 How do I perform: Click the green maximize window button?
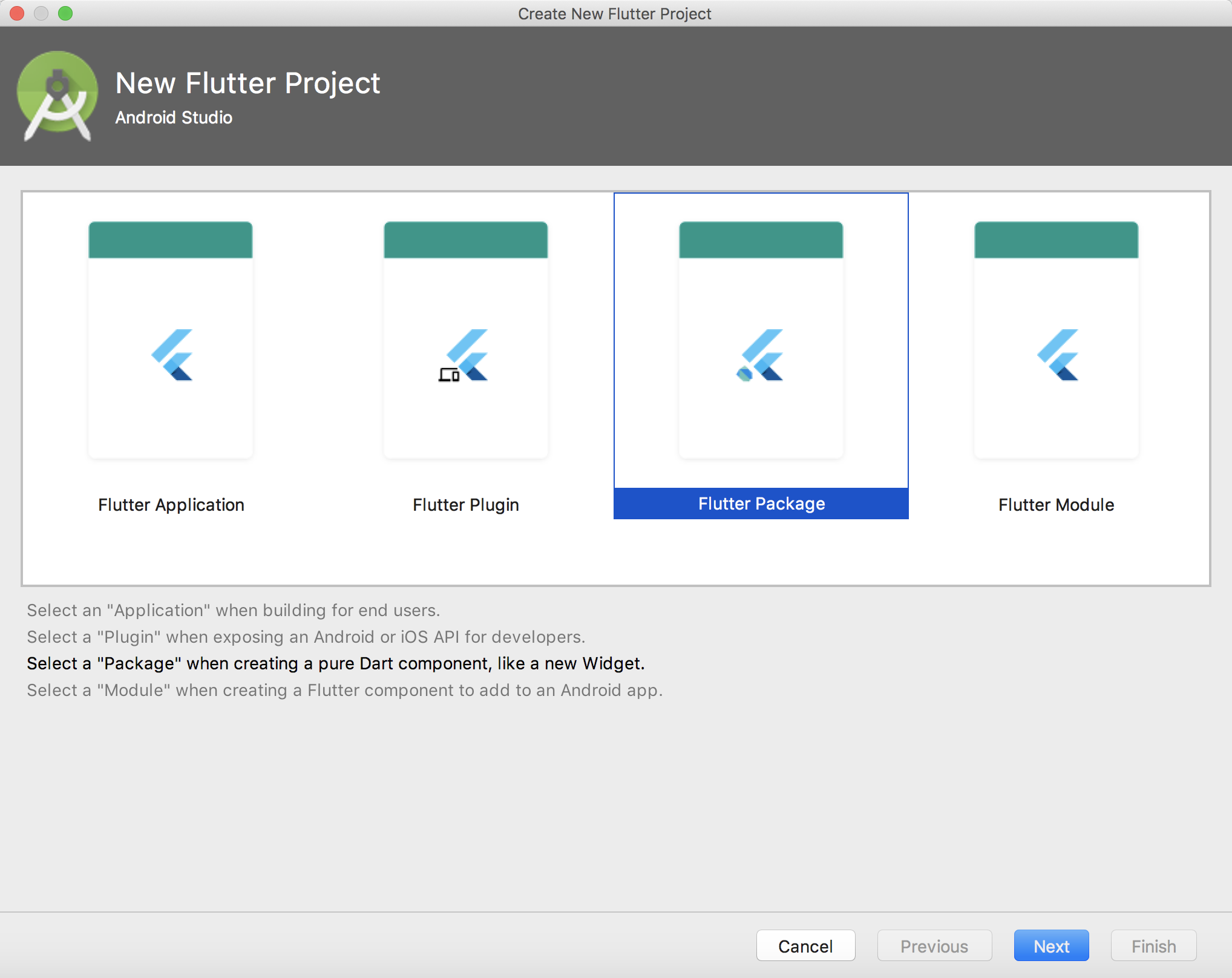click(65, 13)
